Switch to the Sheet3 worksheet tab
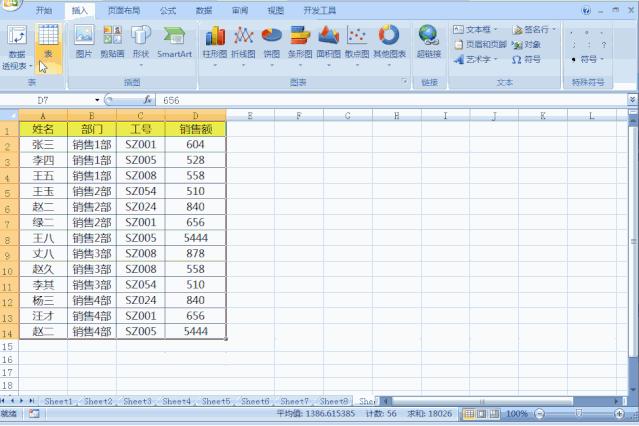Image resolution: width=639 pixels, height=426 pixels. [138, 401]
